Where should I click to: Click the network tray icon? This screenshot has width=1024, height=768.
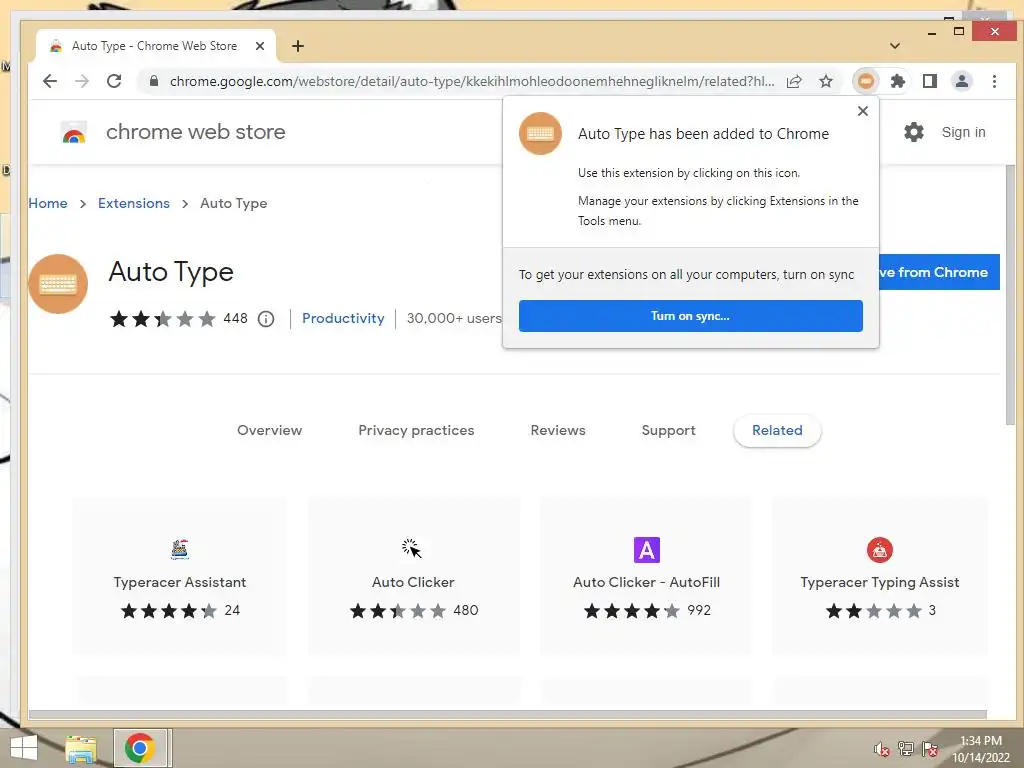(906, 748)
